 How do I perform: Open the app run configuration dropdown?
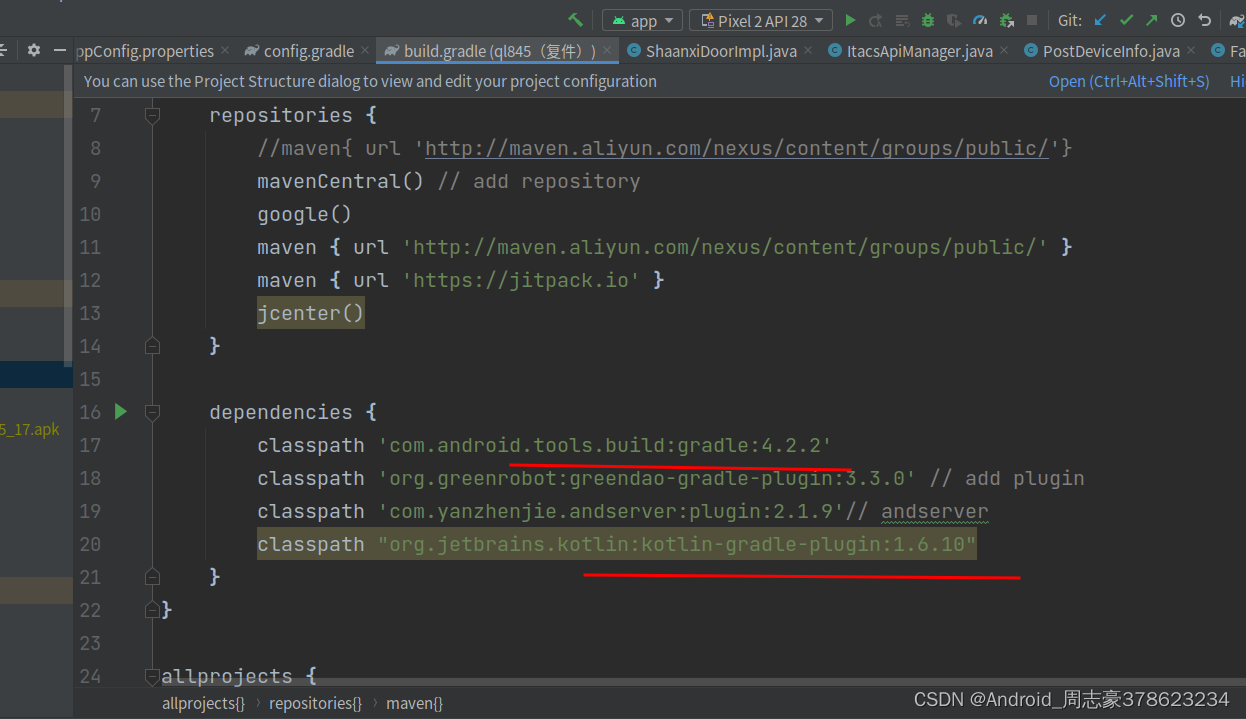click(642, 19)
